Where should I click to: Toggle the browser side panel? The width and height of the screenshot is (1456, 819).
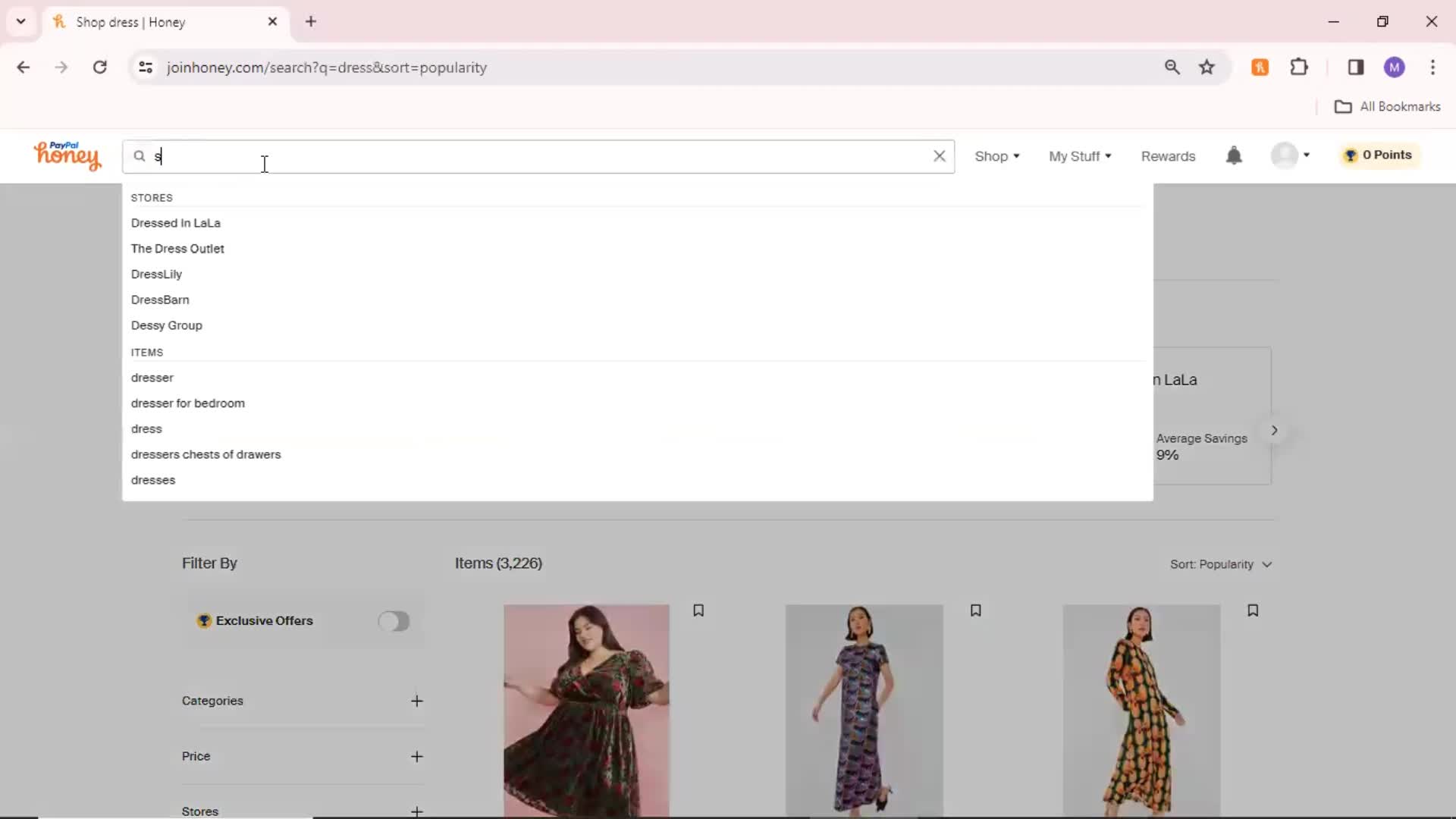pyautogui.click(x=1356, y=67)
